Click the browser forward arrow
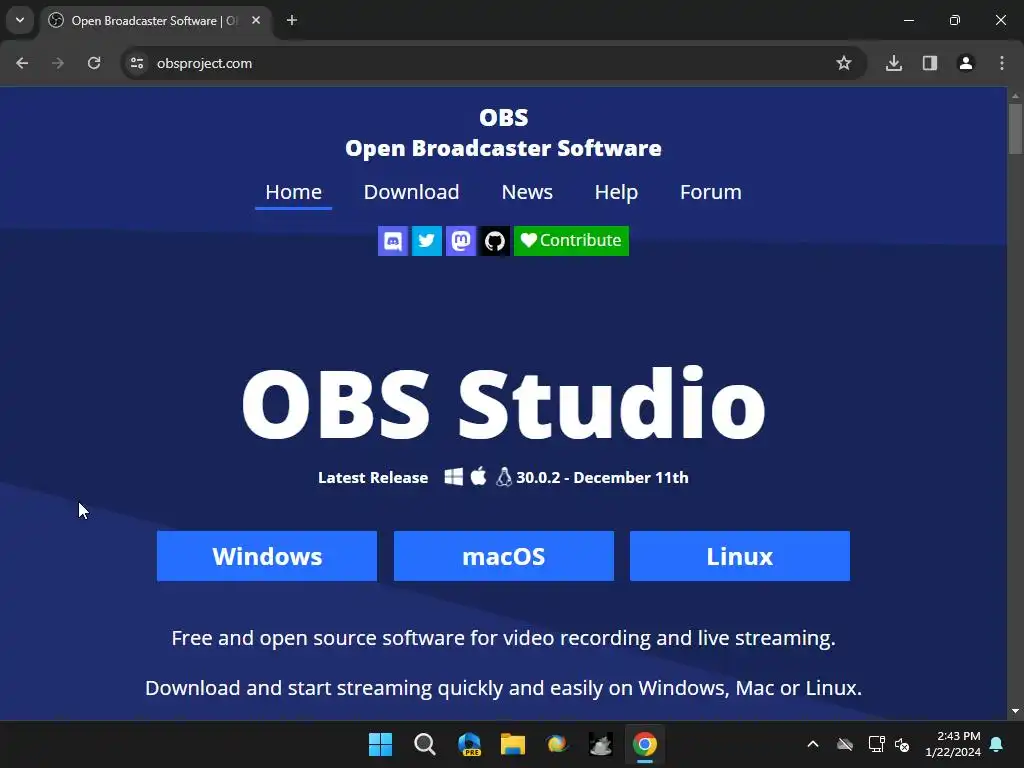Image resolution: width=1024 pixels, height=768 pixels. coord(58,63)
